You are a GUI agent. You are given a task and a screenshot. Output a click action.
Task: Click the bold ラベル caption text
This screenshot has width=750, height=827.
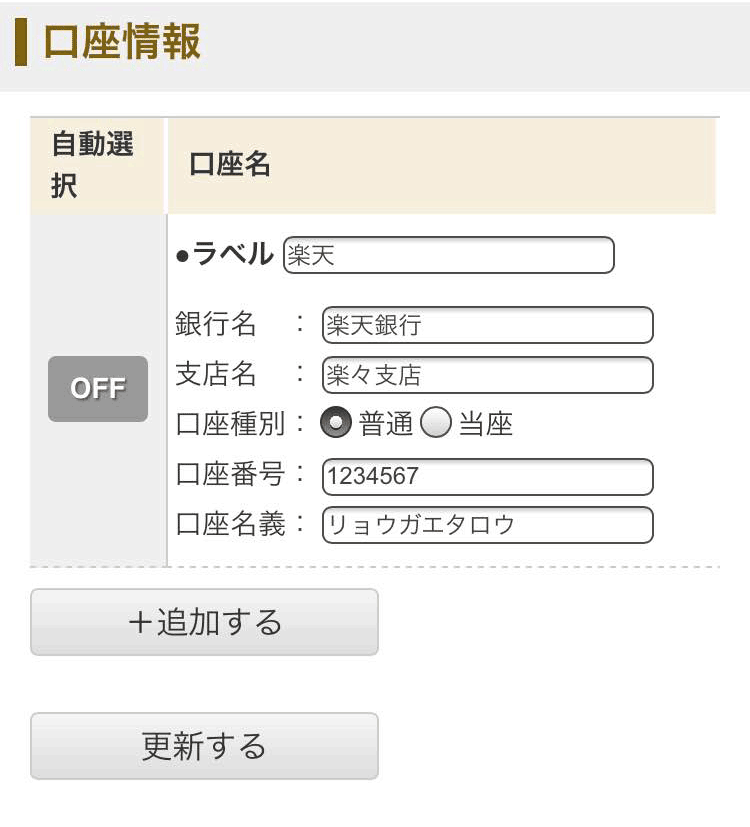(x=232, y=255)
